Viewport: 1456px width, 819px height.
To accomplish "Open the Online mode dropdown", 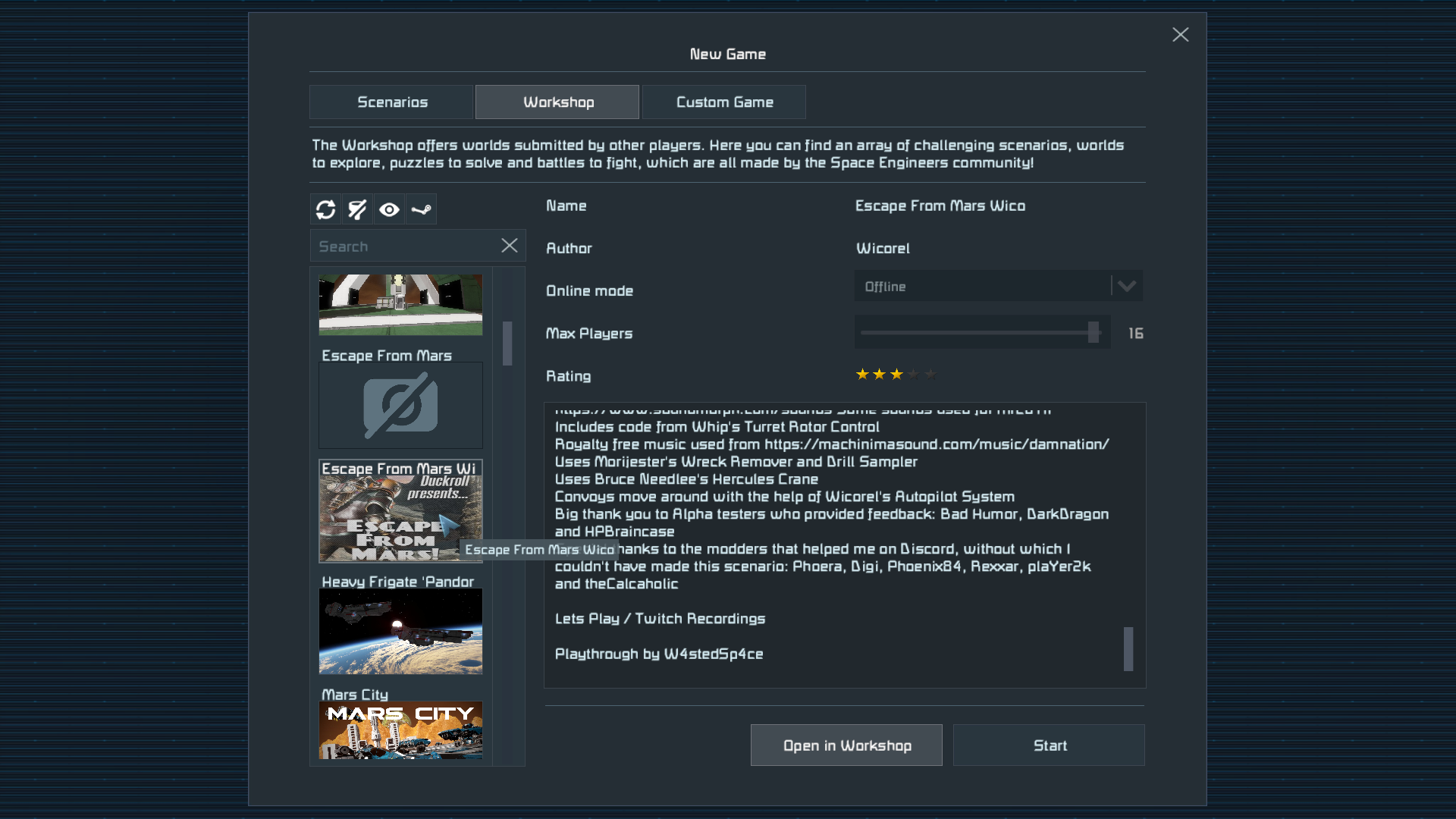I will [984, 287].
